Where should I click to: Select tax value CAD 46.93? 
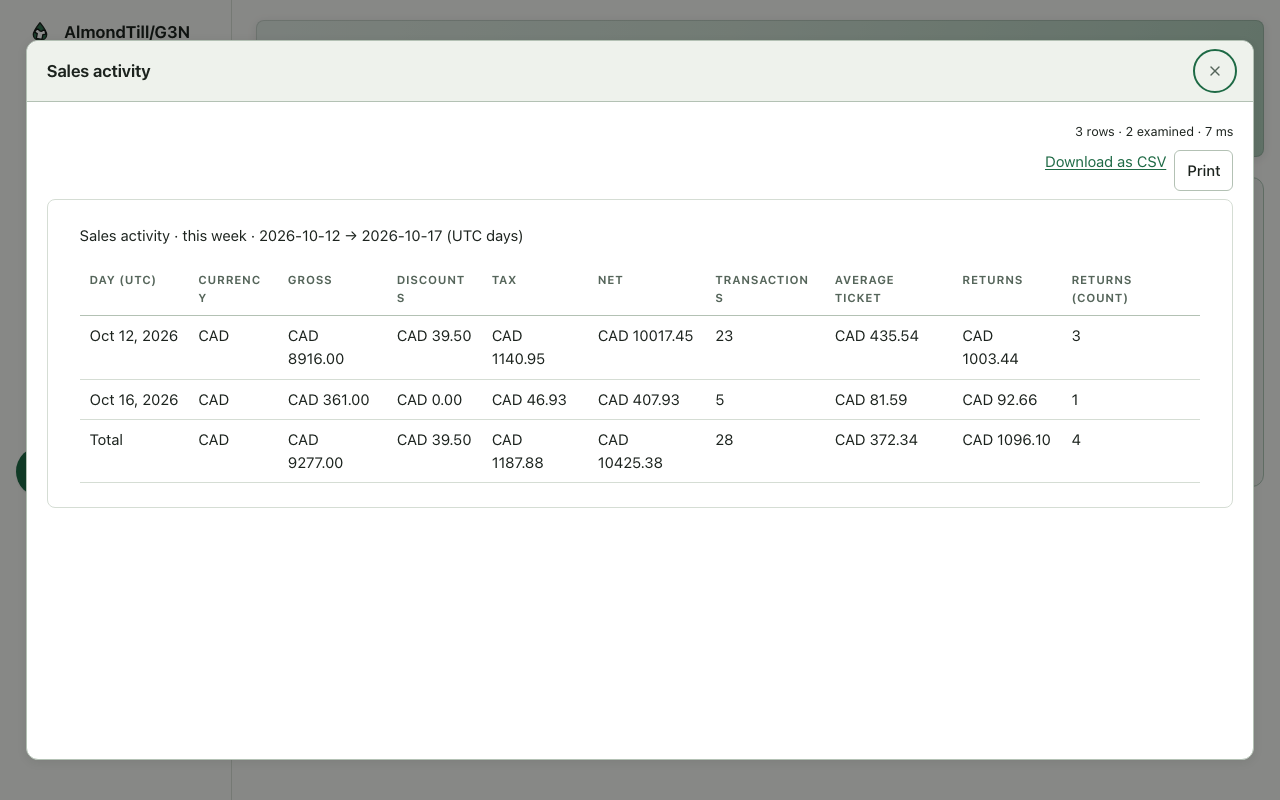[x=529, y=400]
